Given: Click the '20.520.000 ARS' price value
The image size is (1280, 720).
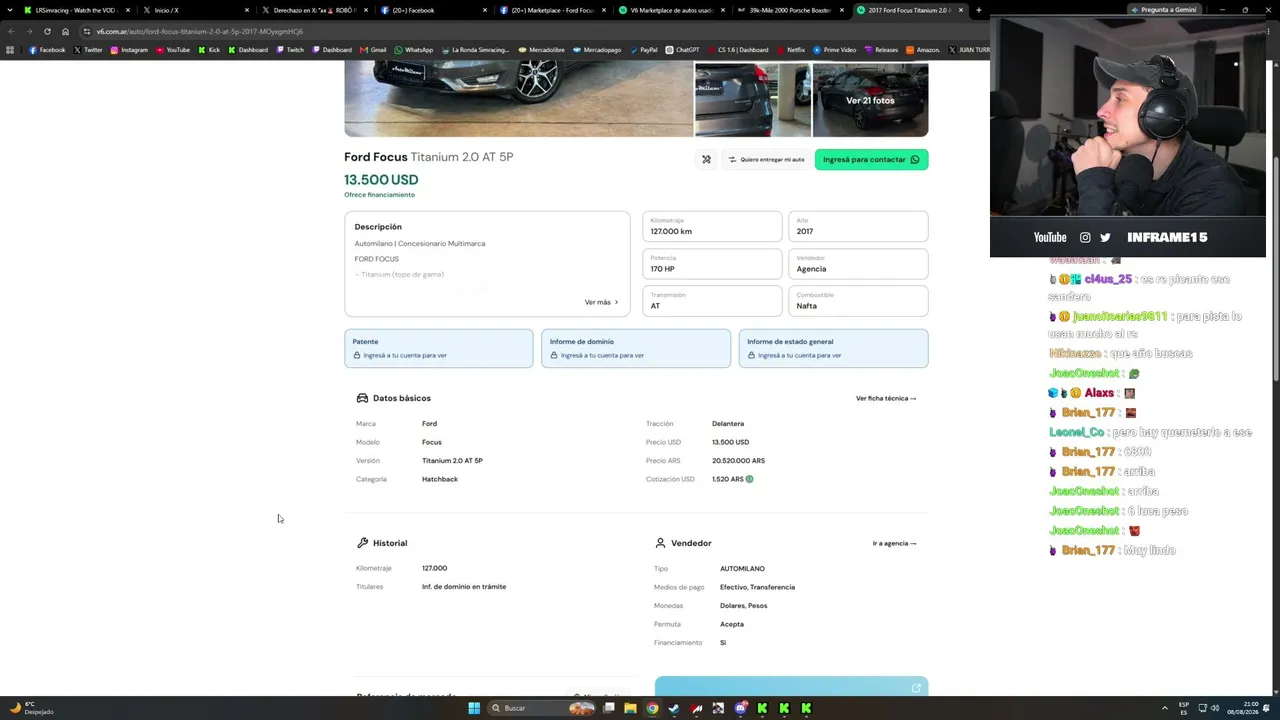Looking at the screenshot, I should click(x=738, y=461).
